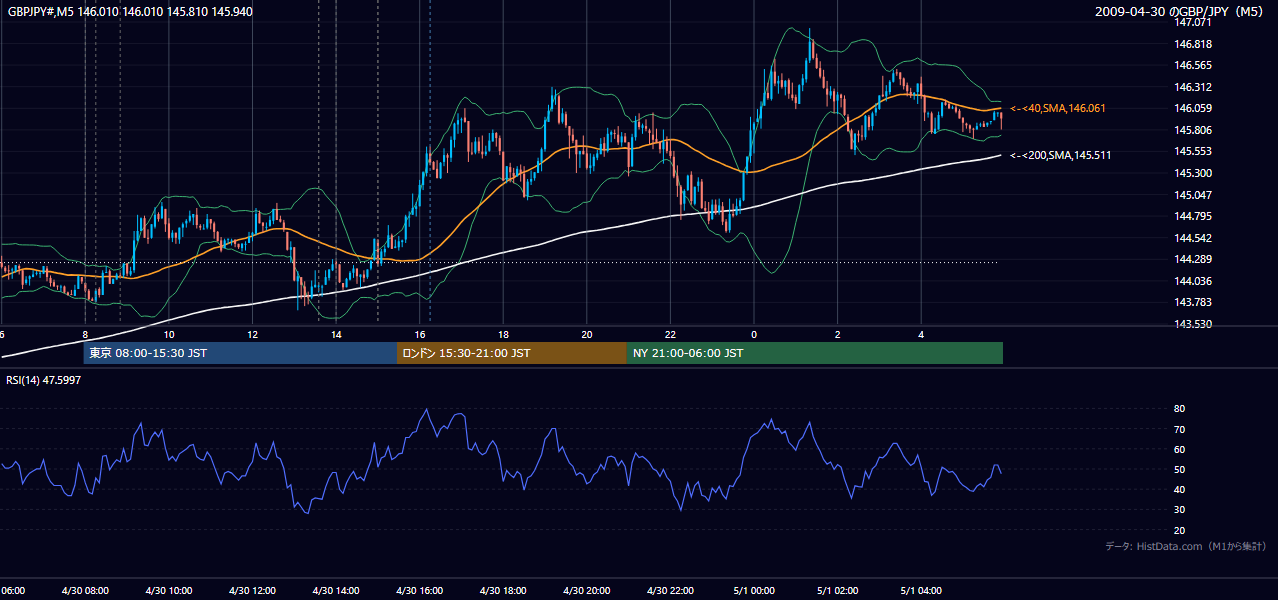1278x600 pixels.
Task: Click the 4/30 10:00 time axis label
Action: pyautogui.click(x=169, y=591)
